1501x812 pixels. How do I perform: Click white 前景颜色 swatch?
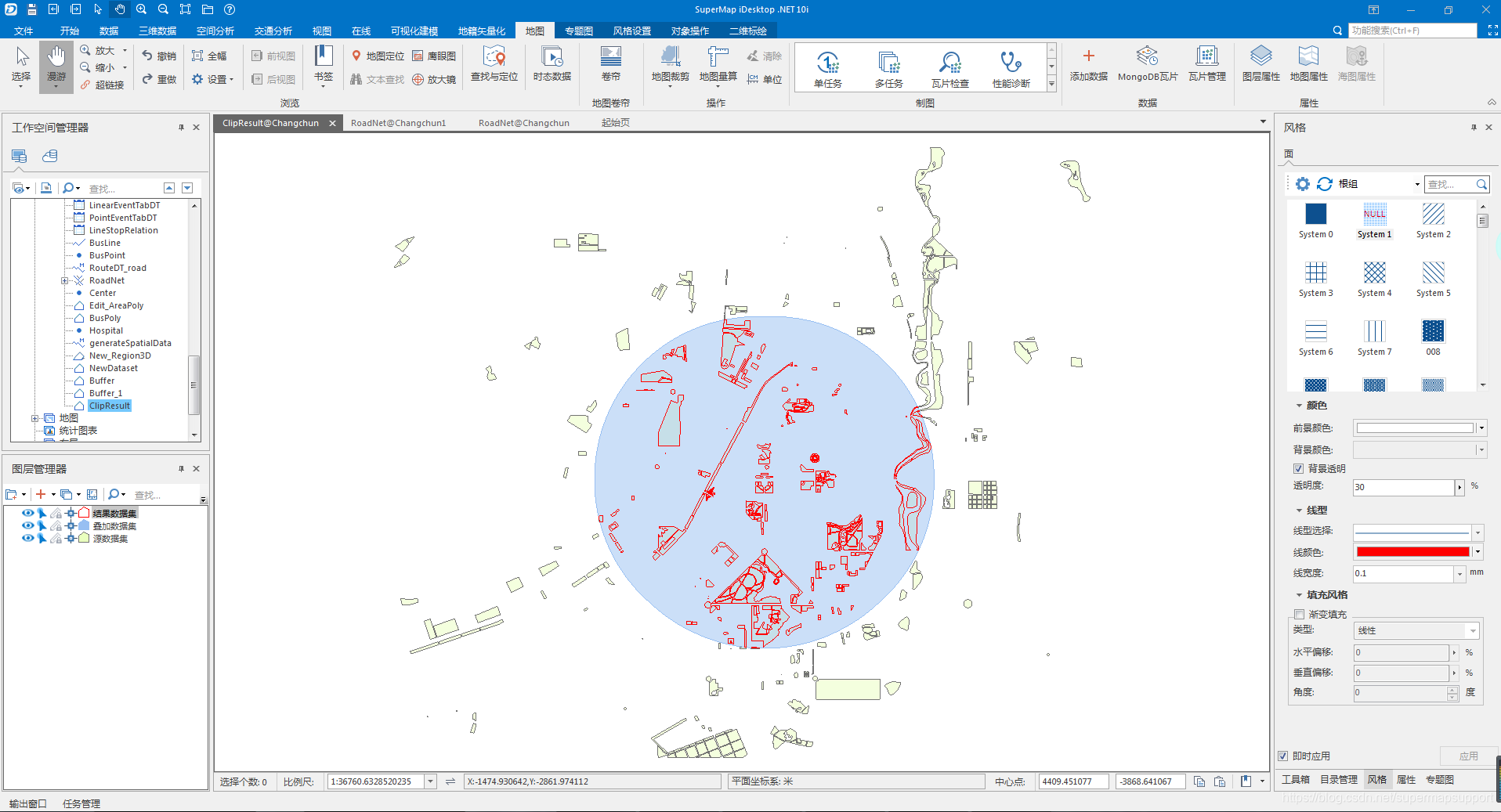(1415, 428)
